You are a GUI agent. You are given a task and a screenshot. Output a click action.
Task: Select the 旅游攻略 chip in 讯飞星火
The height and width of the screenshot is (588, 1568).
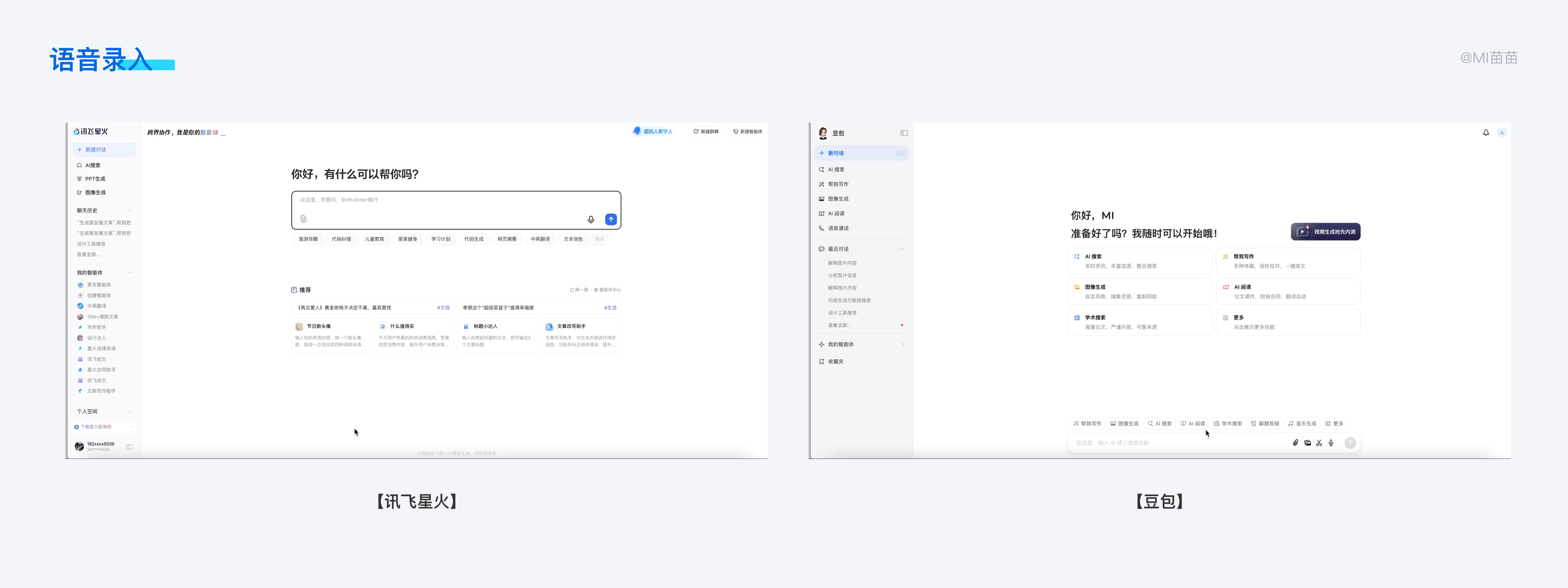click(x=308, y=239)
